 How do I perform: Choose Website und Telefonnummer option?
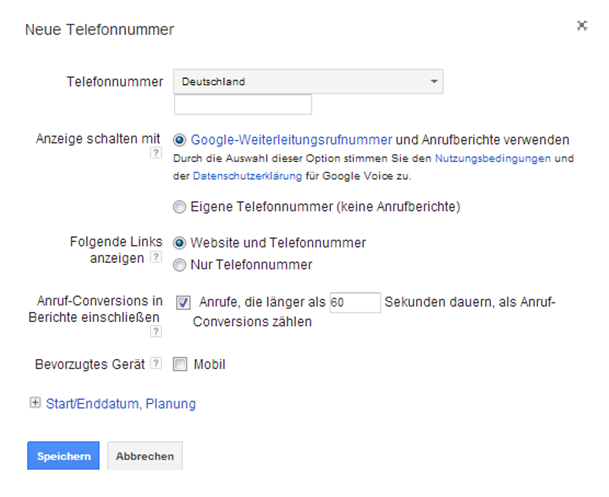click(x=179, y=243)
